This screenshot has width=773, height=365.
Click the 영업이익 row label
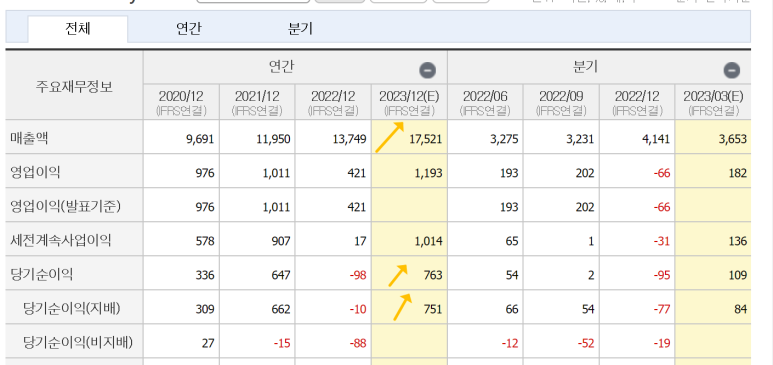[x=35, y=173]
